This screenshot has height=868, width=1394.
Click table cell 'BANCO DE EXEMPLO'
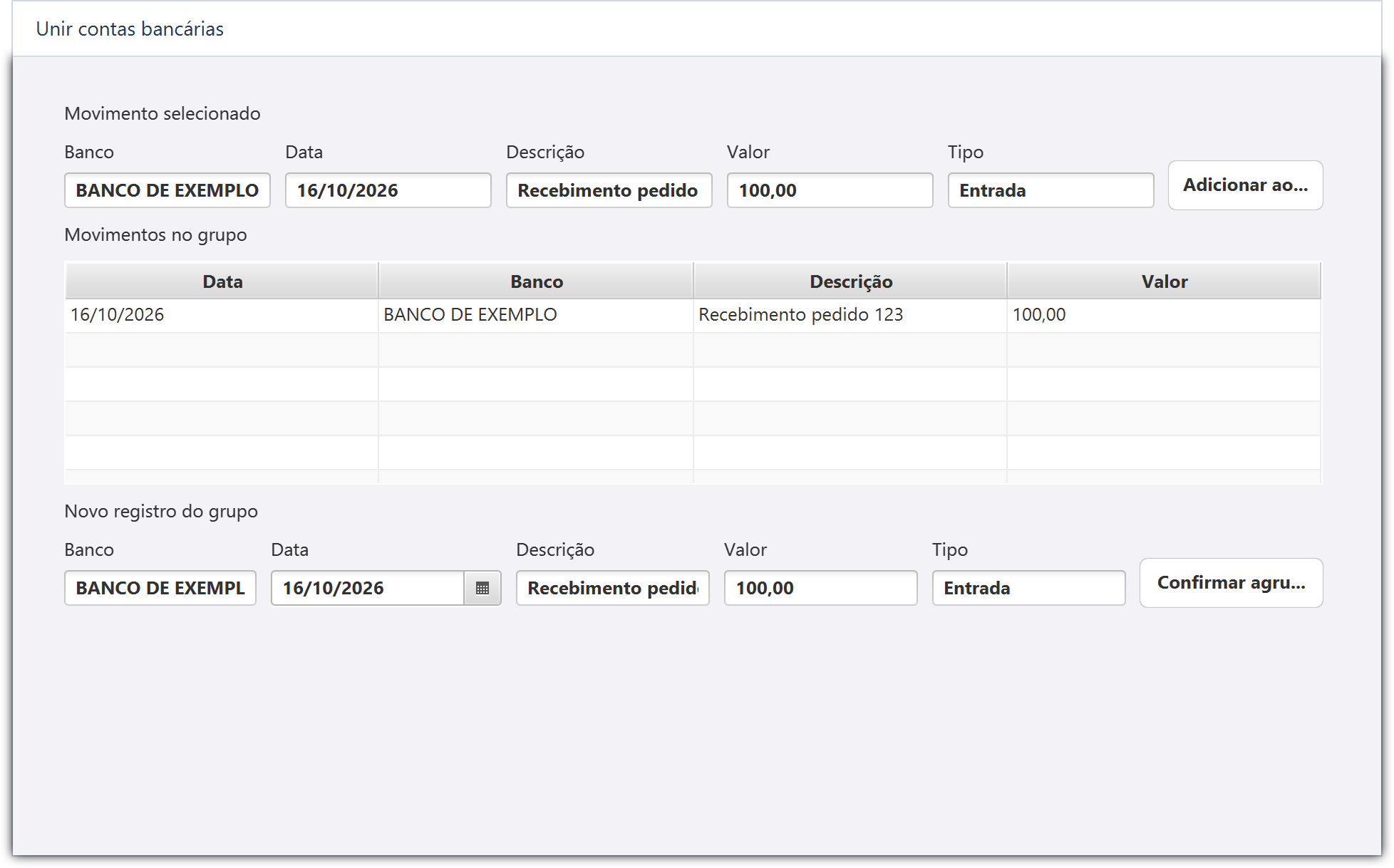[x=536, y=315]
